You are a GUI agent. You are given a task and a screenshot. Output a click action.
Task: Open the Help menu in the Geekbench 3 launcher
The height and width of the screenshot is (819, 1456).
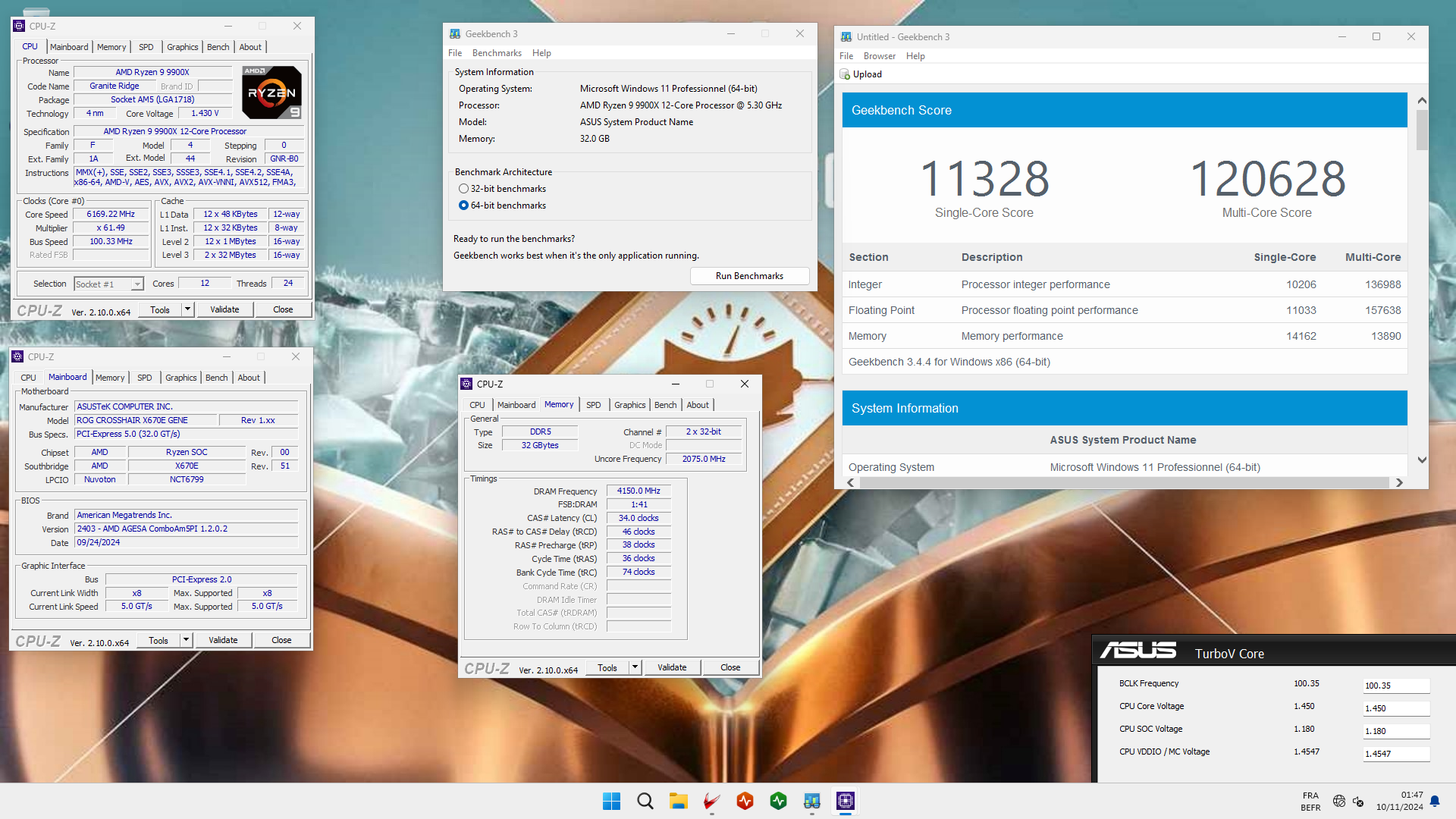[x=541, y=53]
